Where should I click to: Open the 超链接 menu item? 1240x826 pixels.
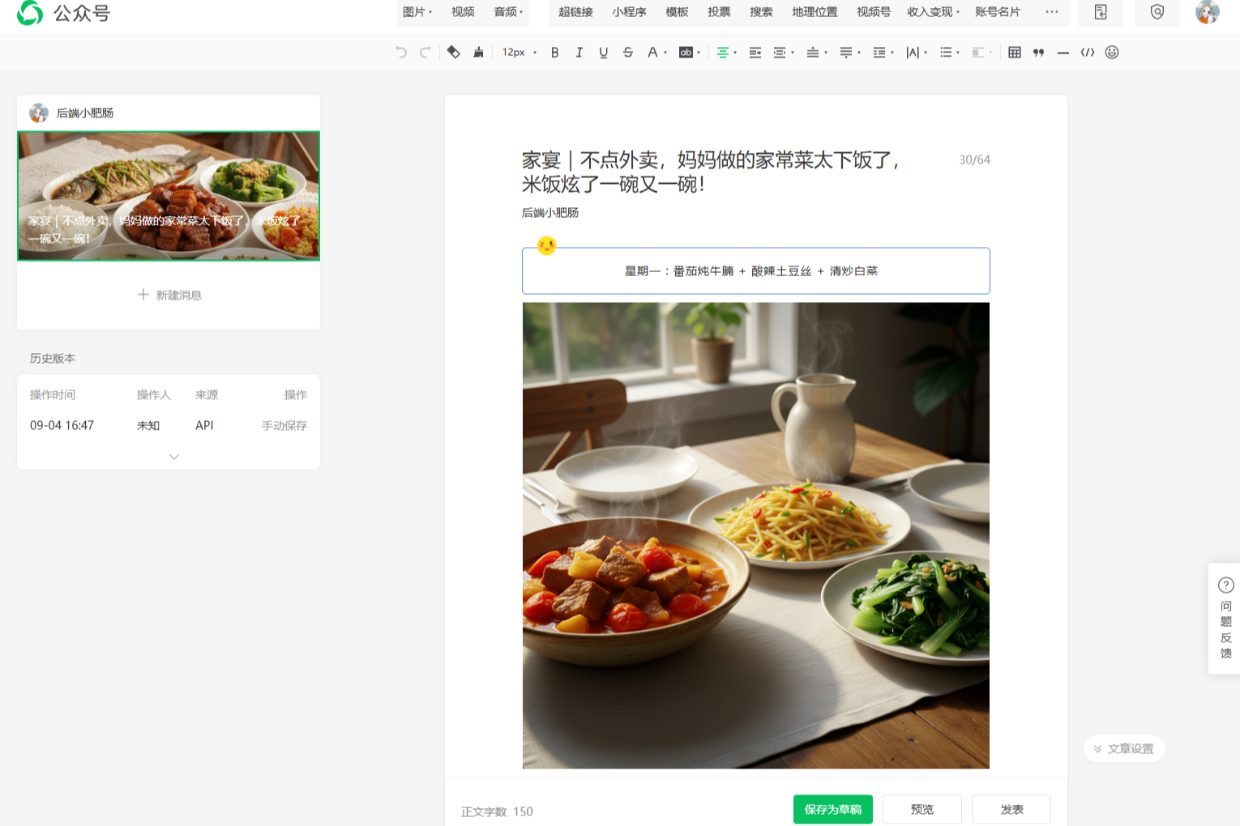point(576,12)
